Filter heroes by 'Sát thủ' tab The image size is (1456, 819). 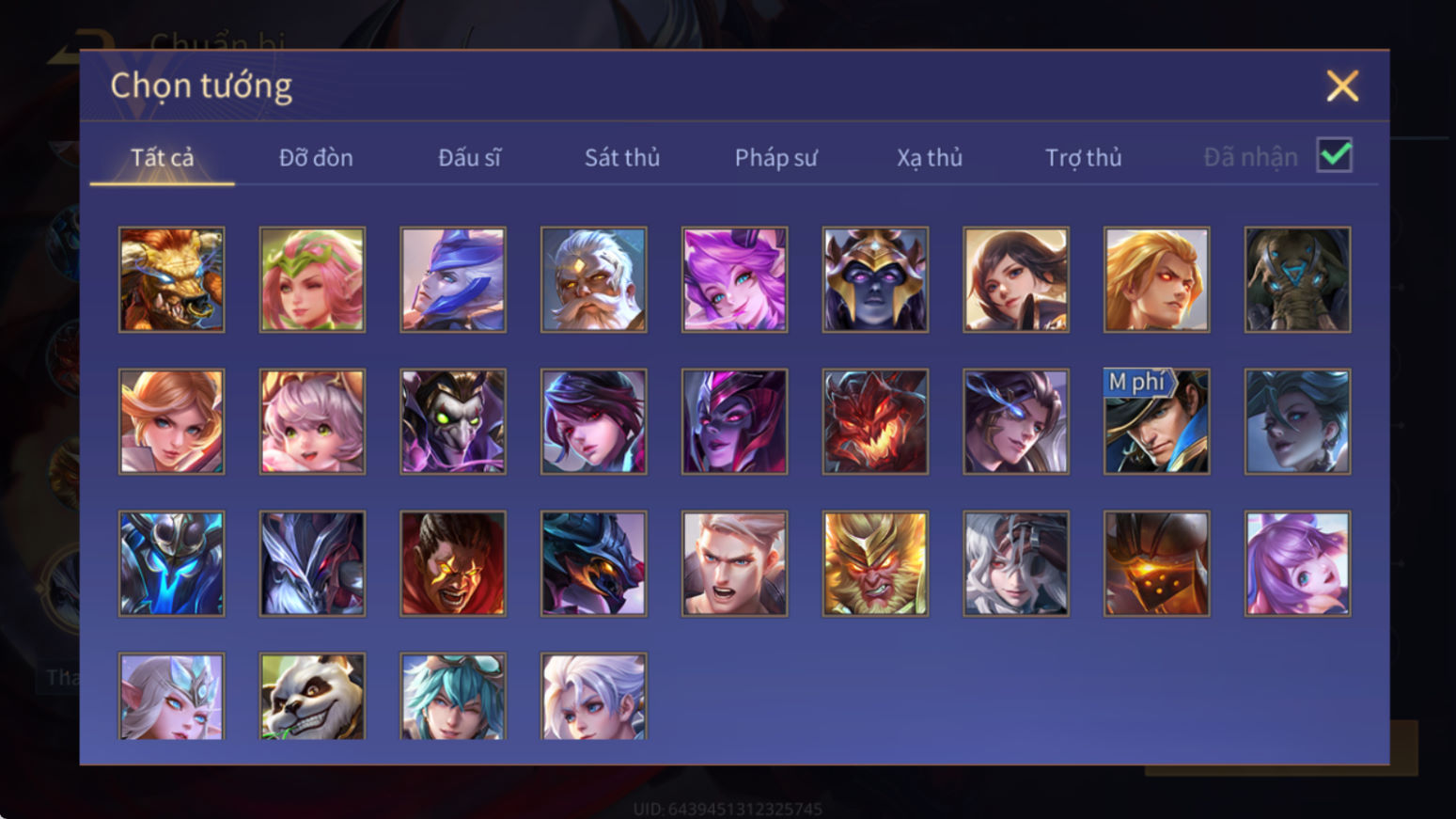(x=622, y=157)
